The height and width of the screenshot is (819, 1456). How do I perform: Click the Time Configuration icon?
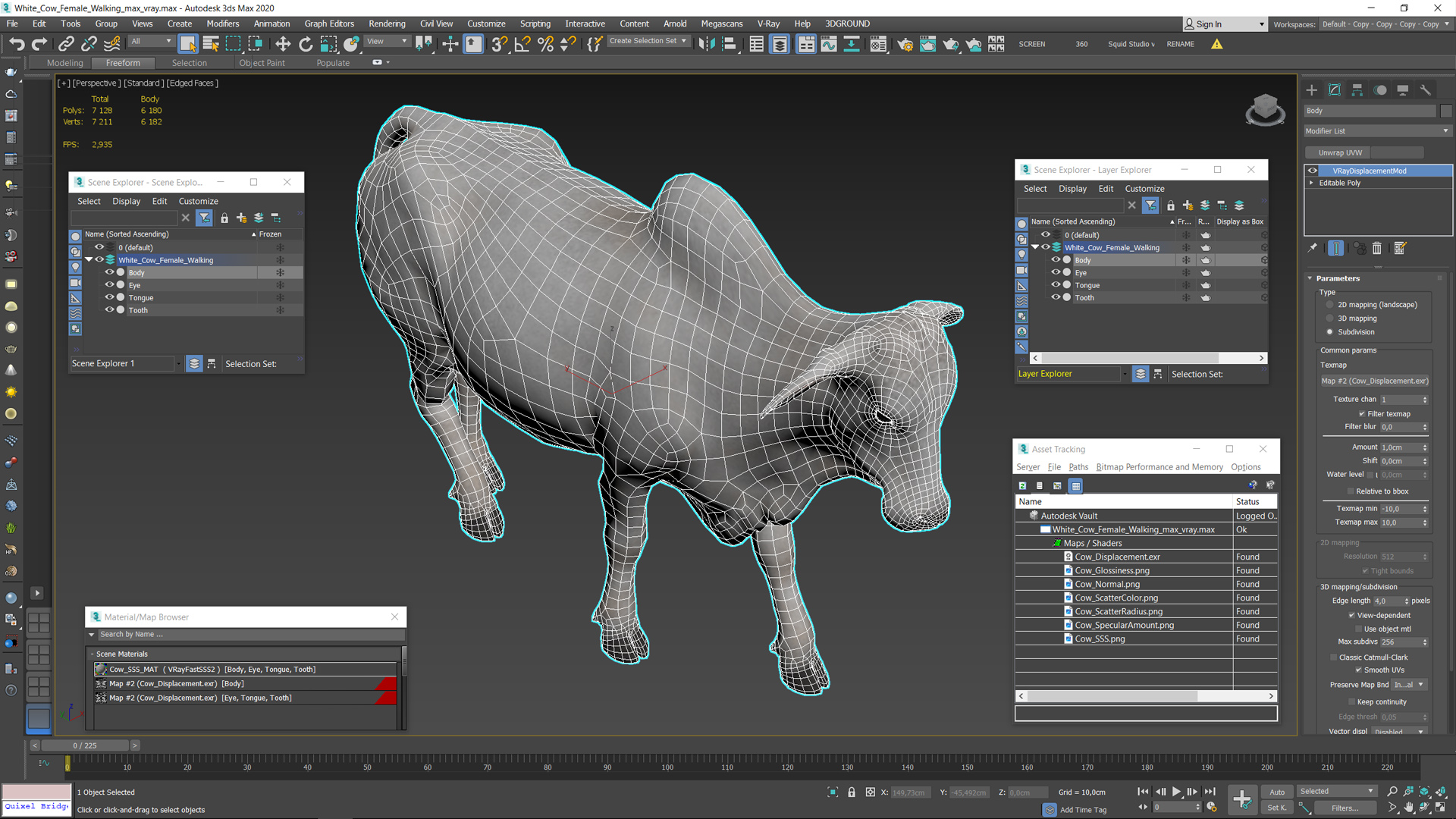[x=1212, y=807]
